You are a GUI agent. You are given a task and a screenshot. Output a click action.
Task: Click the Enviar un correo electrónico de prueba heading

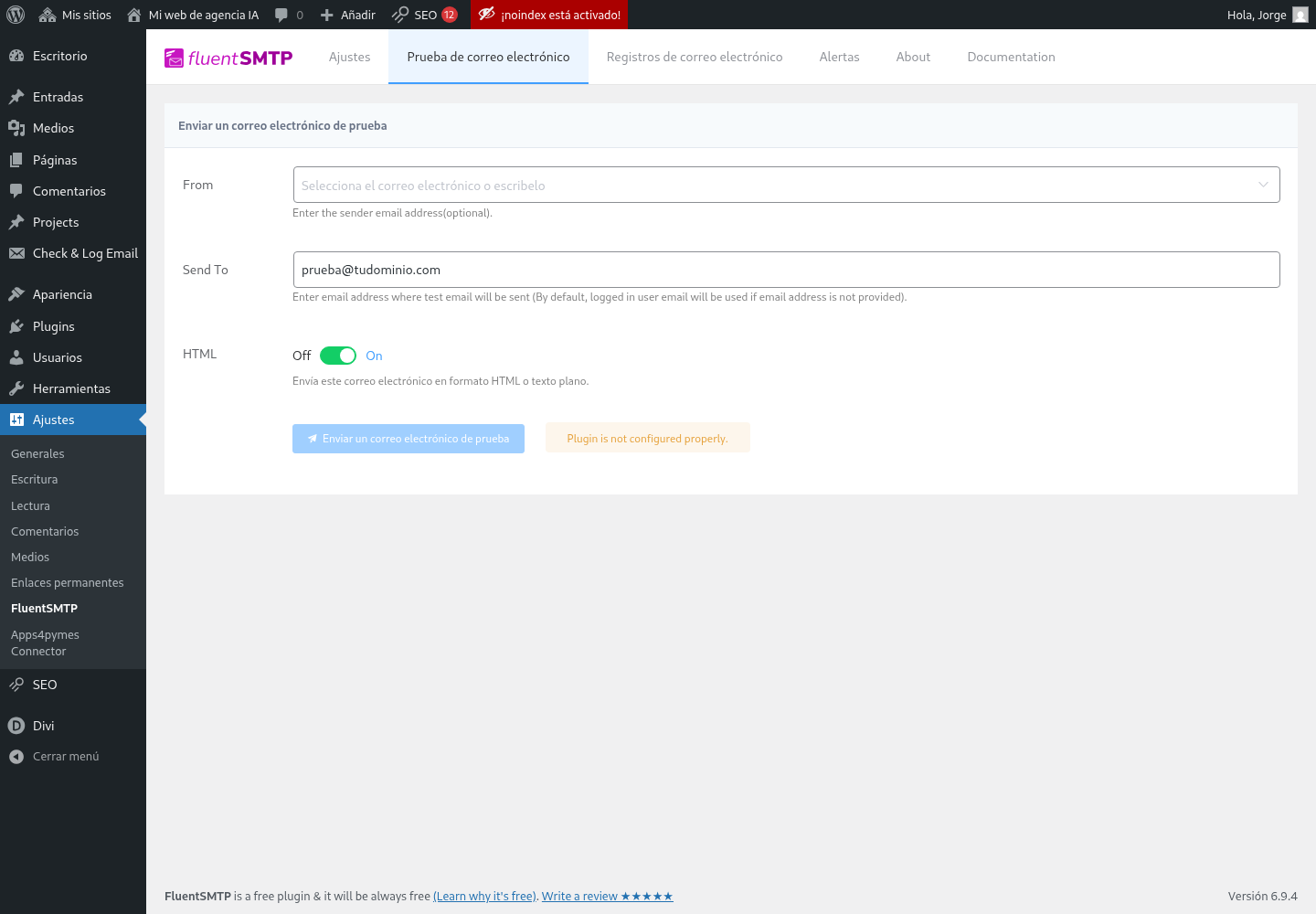[x=282, y=125]
